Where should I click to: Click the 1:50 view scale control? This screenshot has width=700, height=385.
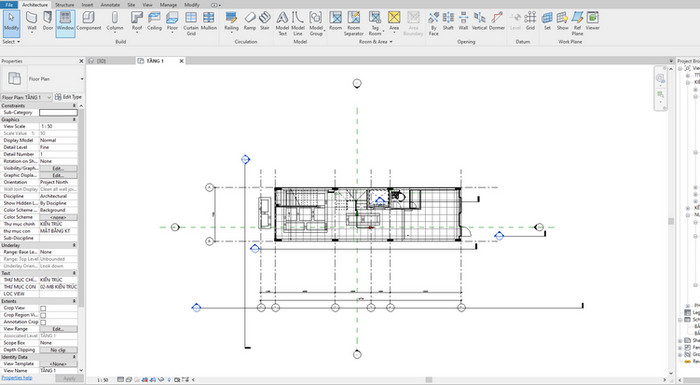coord(103,380)
